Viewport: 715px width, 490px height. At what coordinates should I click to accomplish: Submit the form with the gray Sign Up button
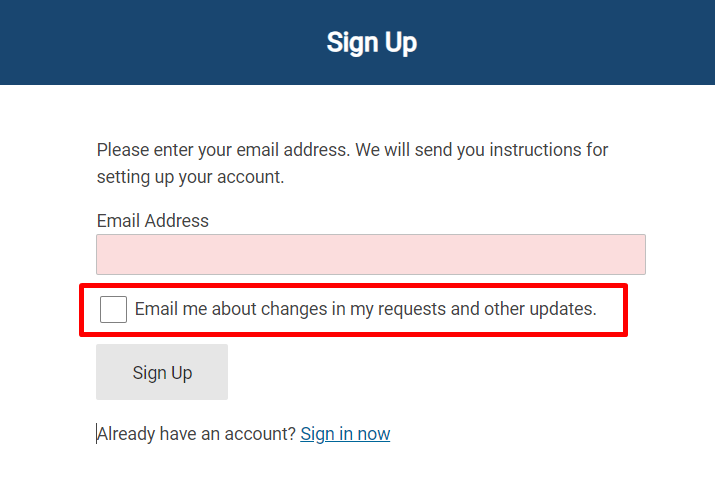coord(162,372)
